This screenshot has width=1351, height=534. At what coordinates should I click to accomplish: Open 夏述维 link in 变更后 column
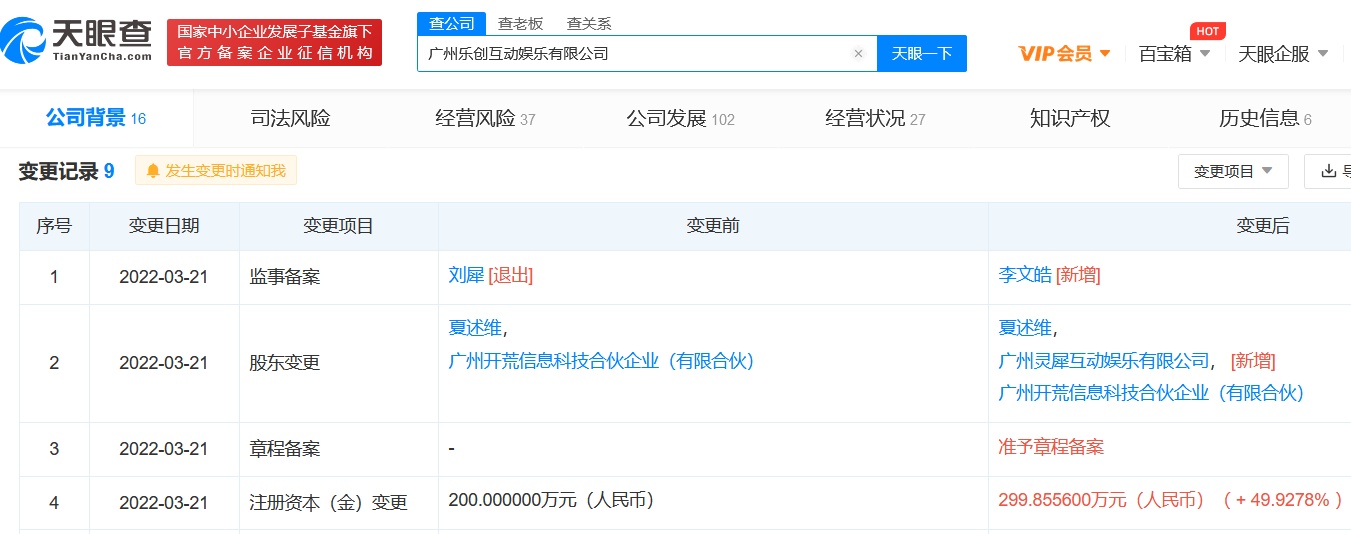[1025, 328]
